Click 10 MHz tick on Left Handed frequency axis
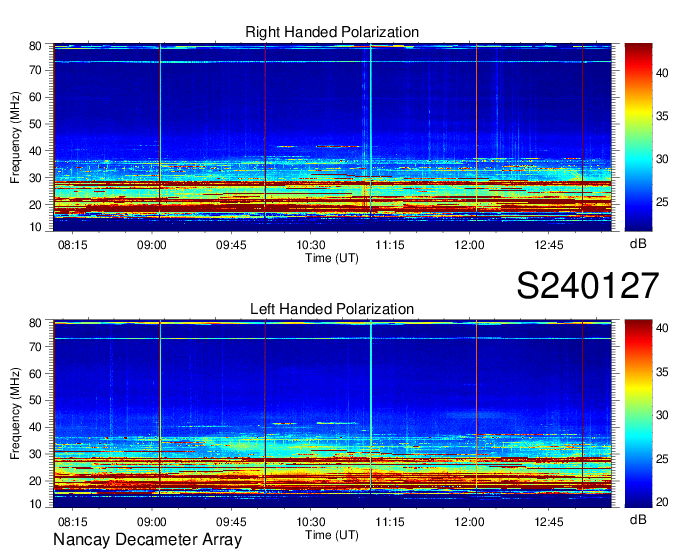This screenshot has width=680, height=552. pyautogui.click(x=35, y=504)
